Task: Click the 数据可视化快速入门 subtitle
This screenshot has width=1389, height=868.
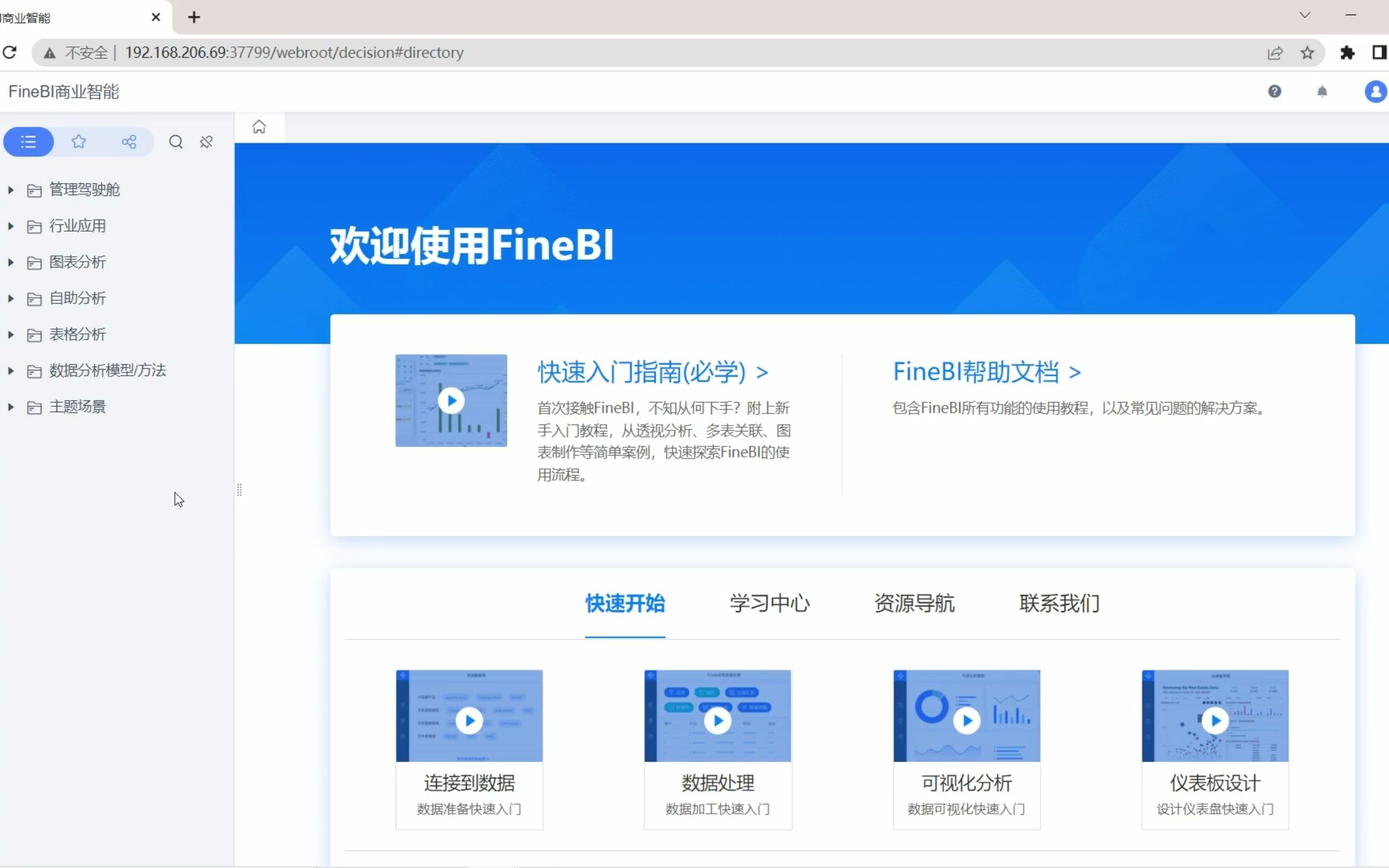Action: 966,810
